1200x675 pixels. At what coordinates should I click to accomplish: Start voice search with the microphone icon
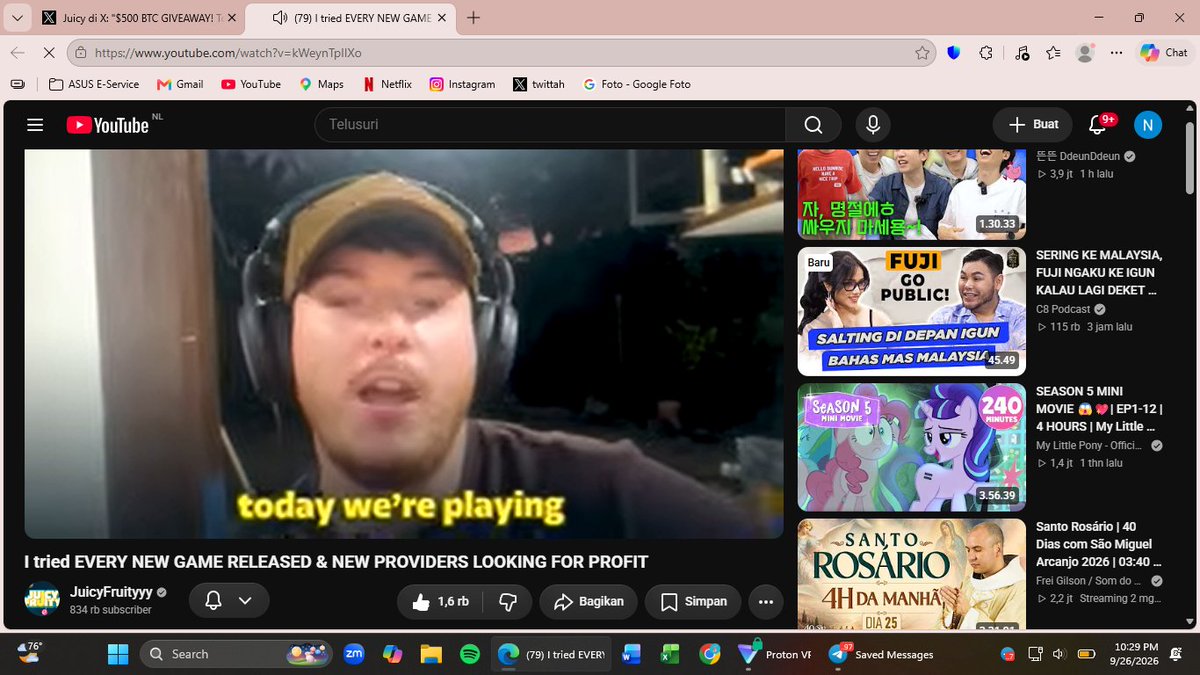pos(873,125)
